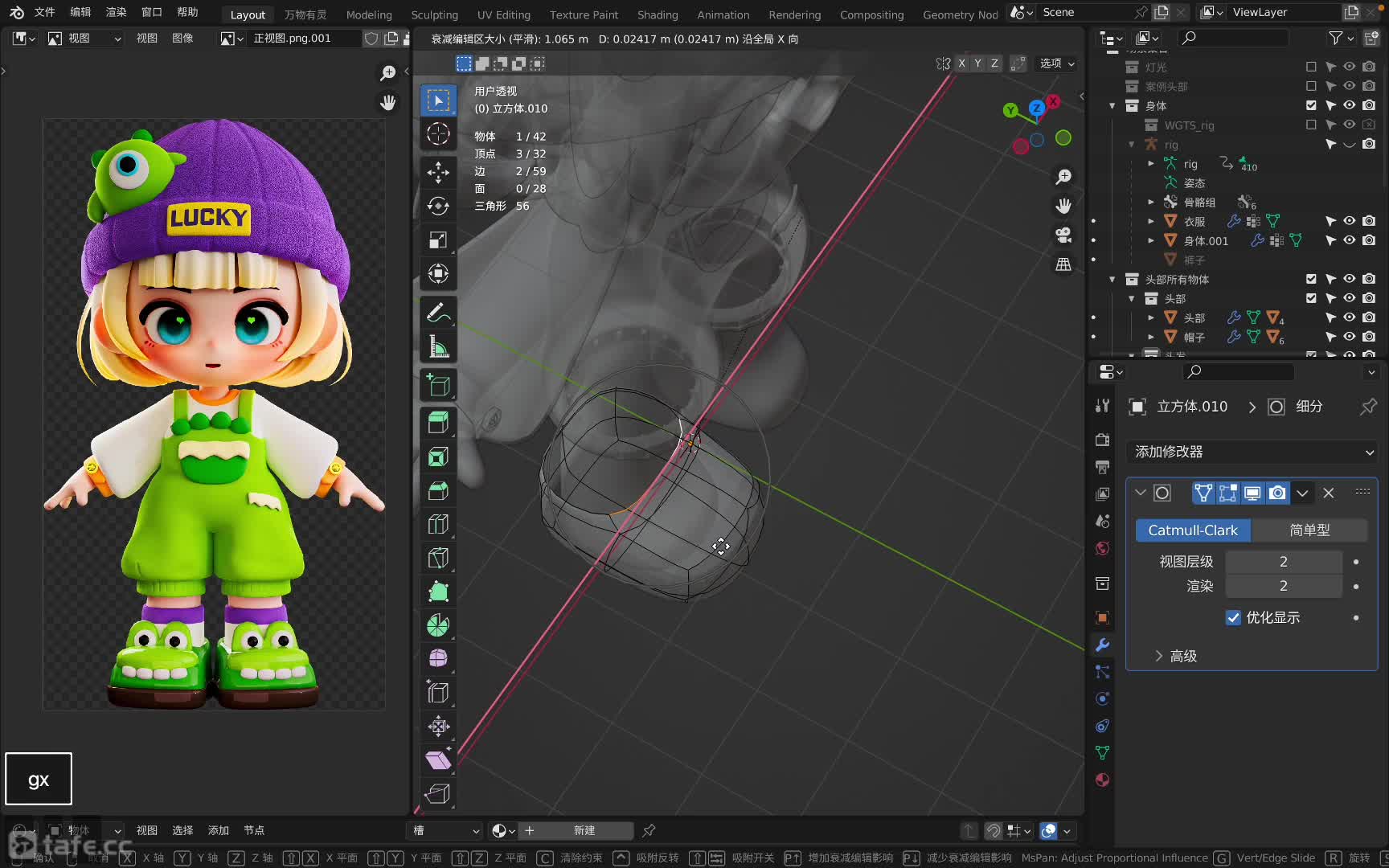Open the 添加修改器 dropdown
The height and width of the screenshot is (868, 1389).
coord(1252,452)
